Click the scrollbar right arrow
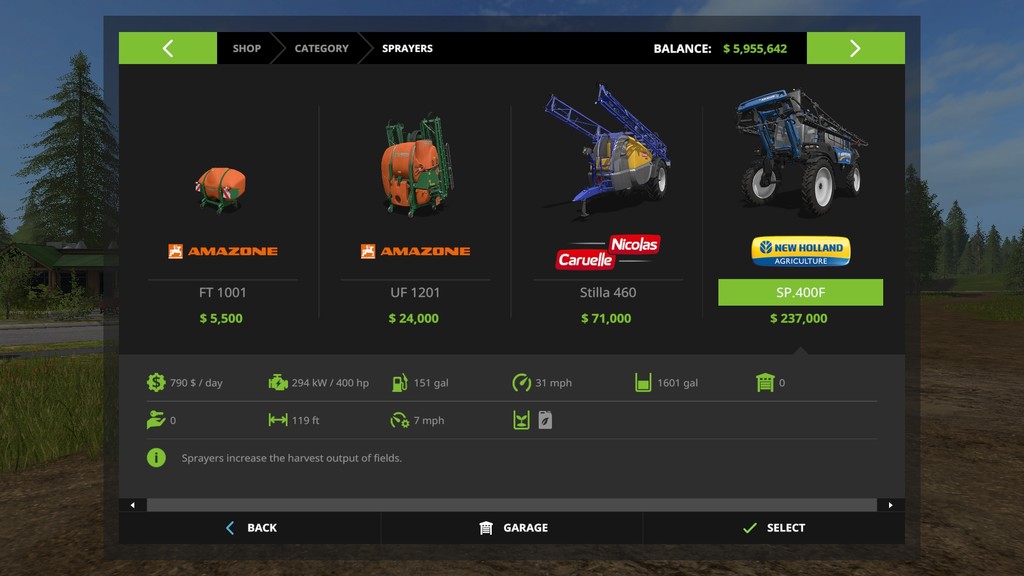The height and width of the screenshot is (576, 1024). coord(891,505)
